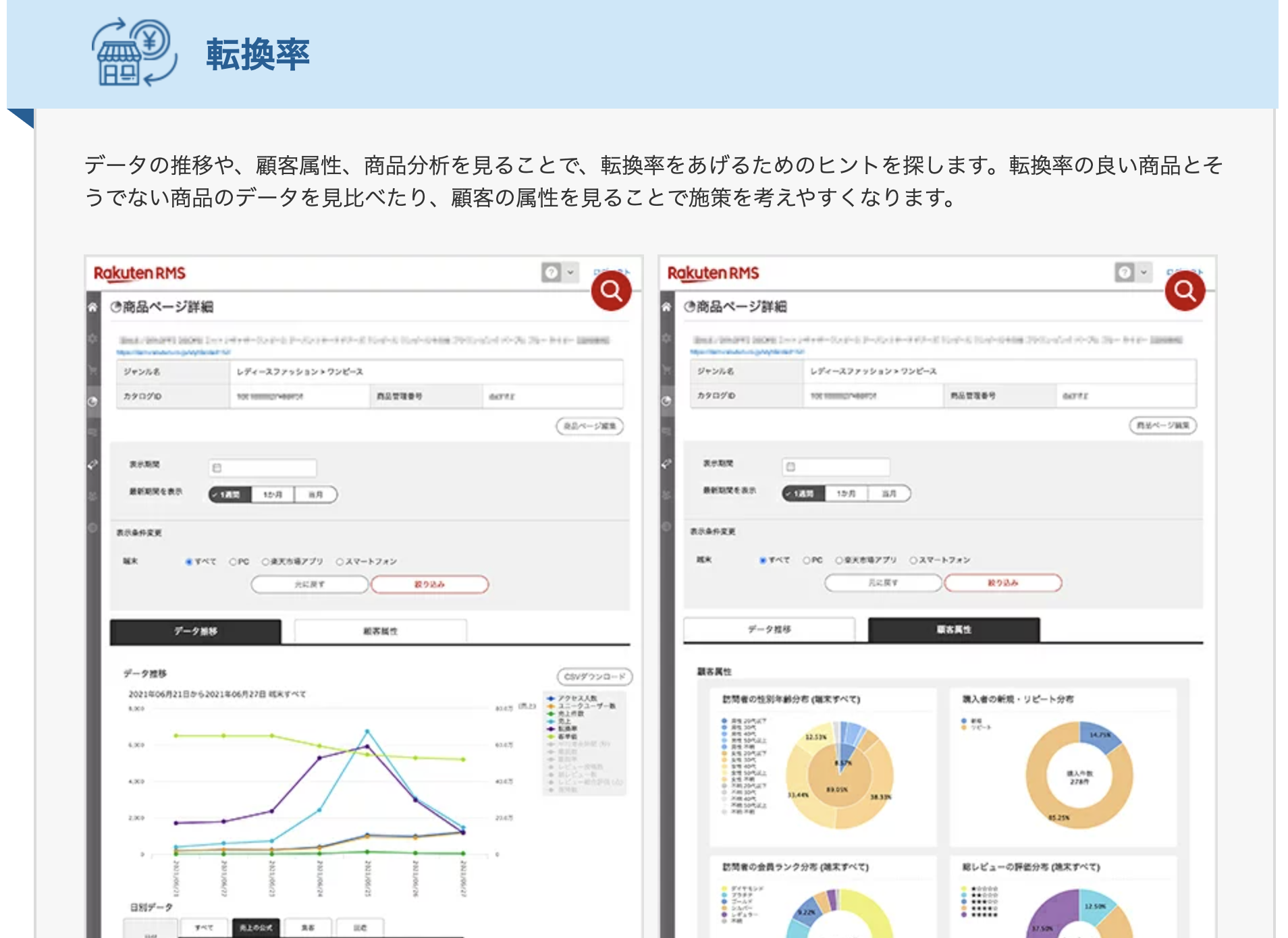
Task: Click the cart sidebar icon in right screenshot
Action: pyautogui.click(x=666, y=370)
